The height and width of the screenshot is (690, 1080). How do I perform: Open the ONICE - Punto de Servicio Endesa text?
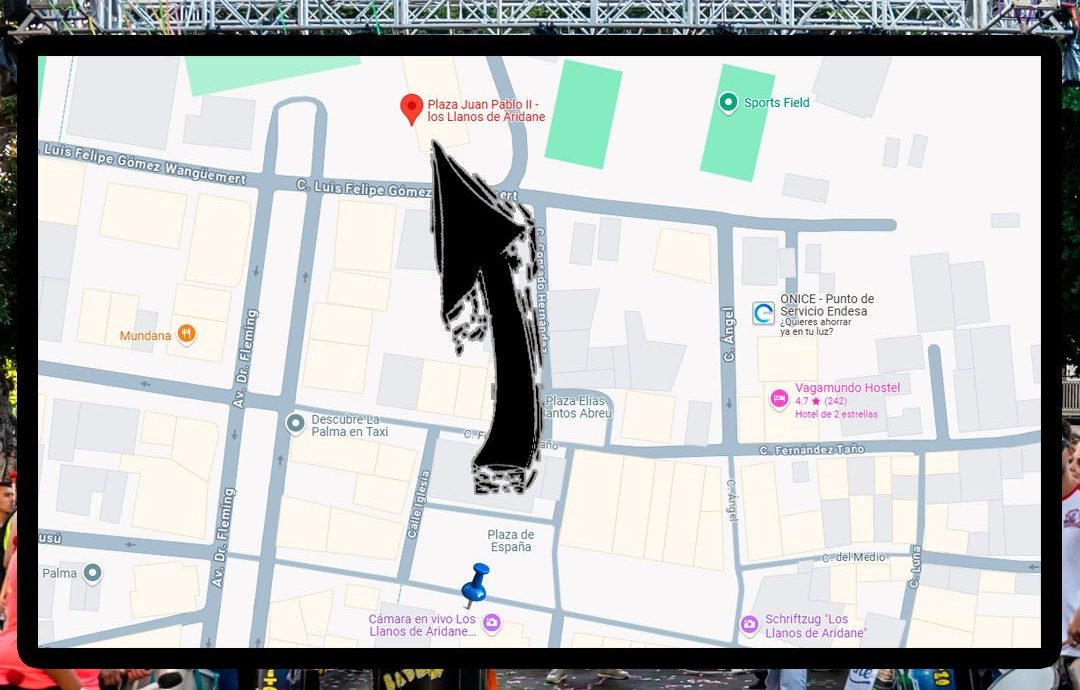point(826,305)
